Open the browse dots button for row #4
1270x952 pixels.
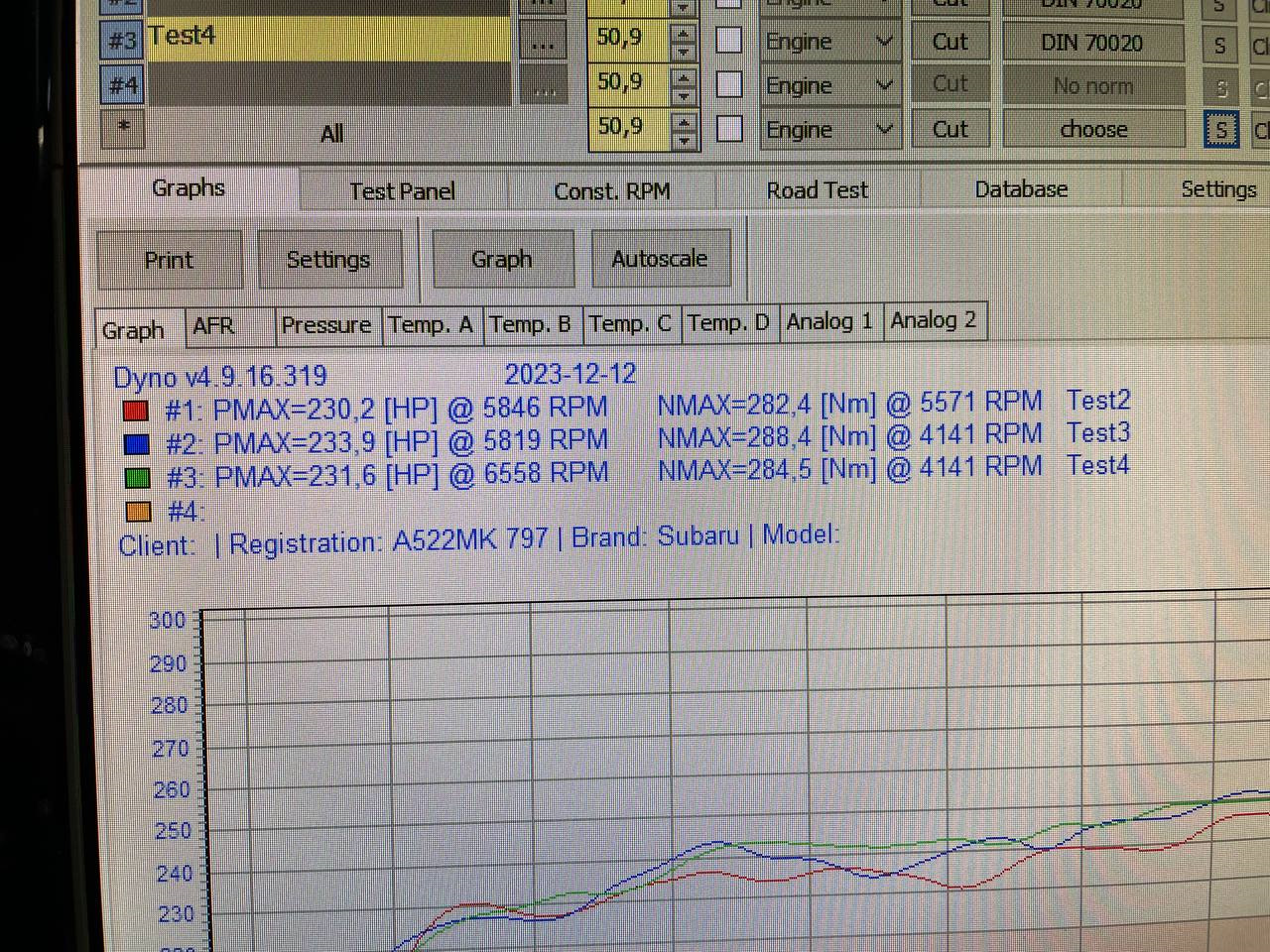(x=544, y=87)
